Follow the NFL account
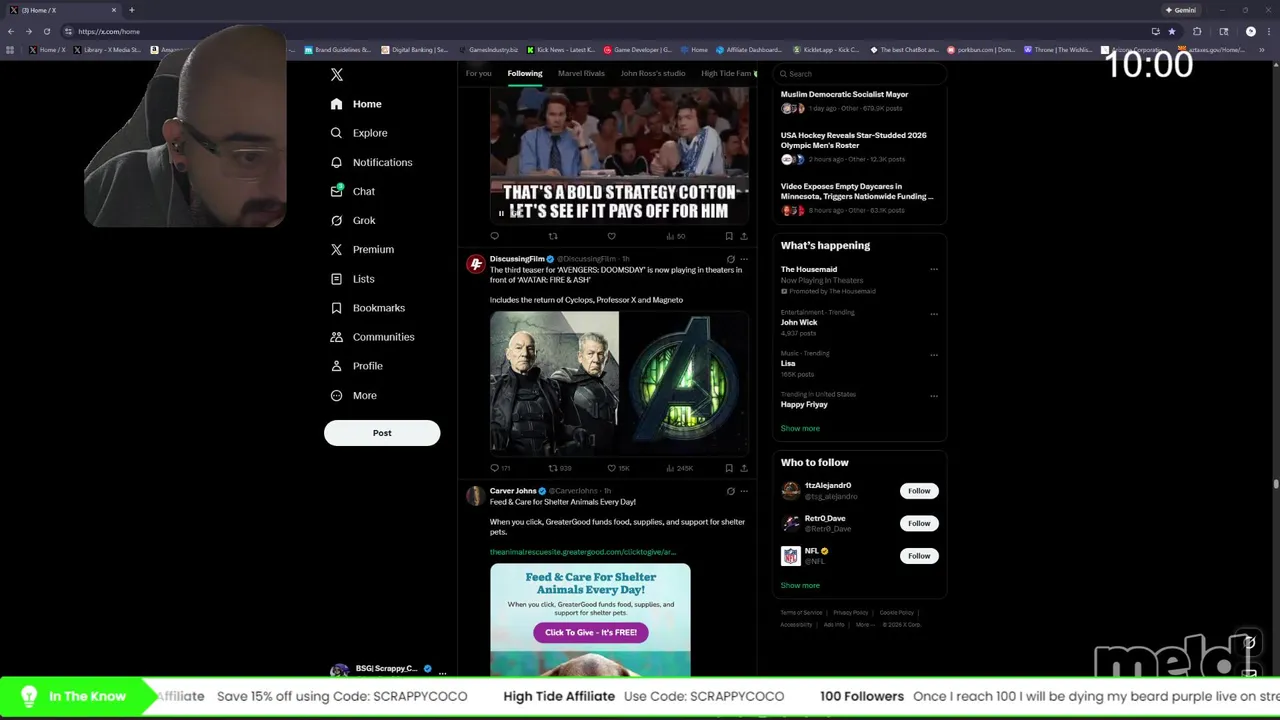Screen dimensions: 1280x720 (919, 556)
